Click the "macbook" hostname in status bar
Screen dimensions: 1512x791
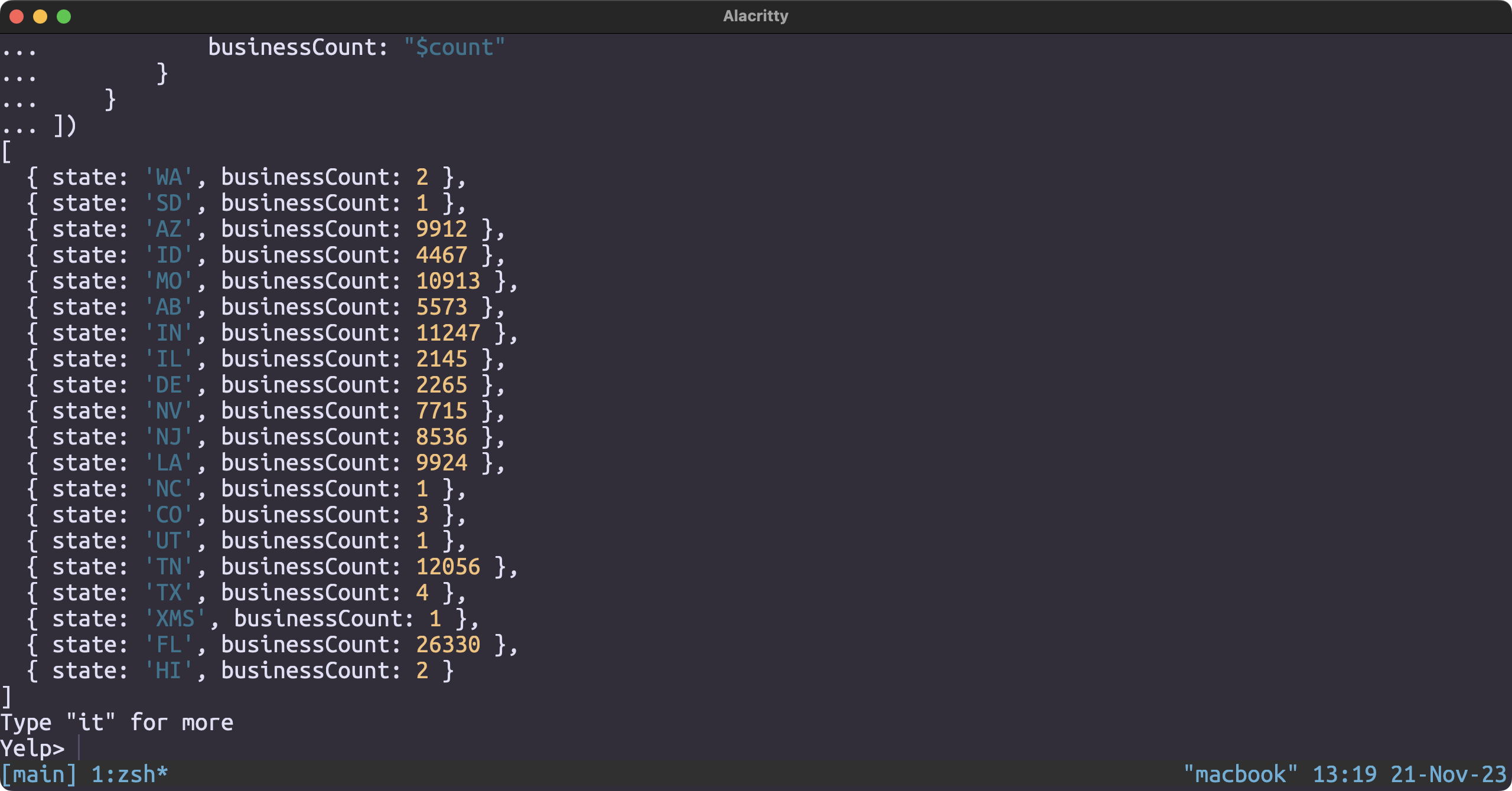click(x=1240, y=774)
